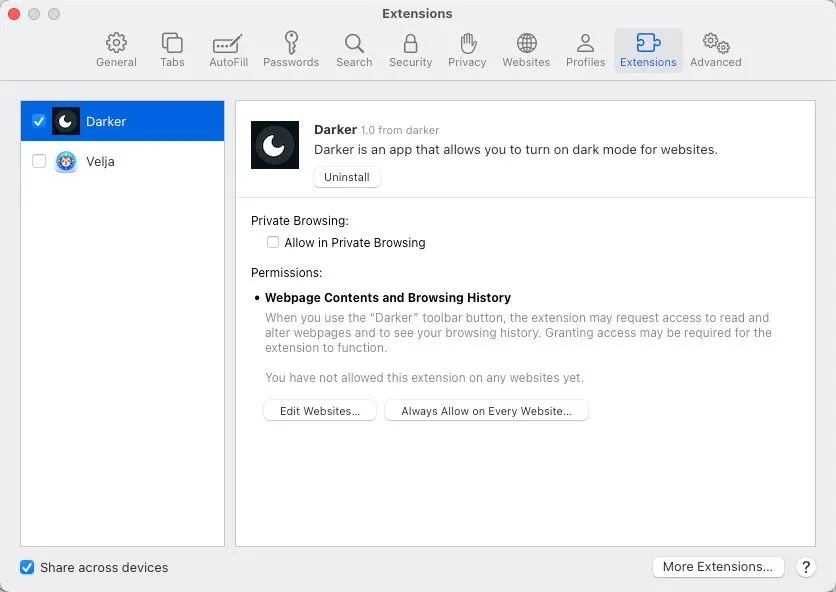Click the Security lock icon

[x=410, y=48]
